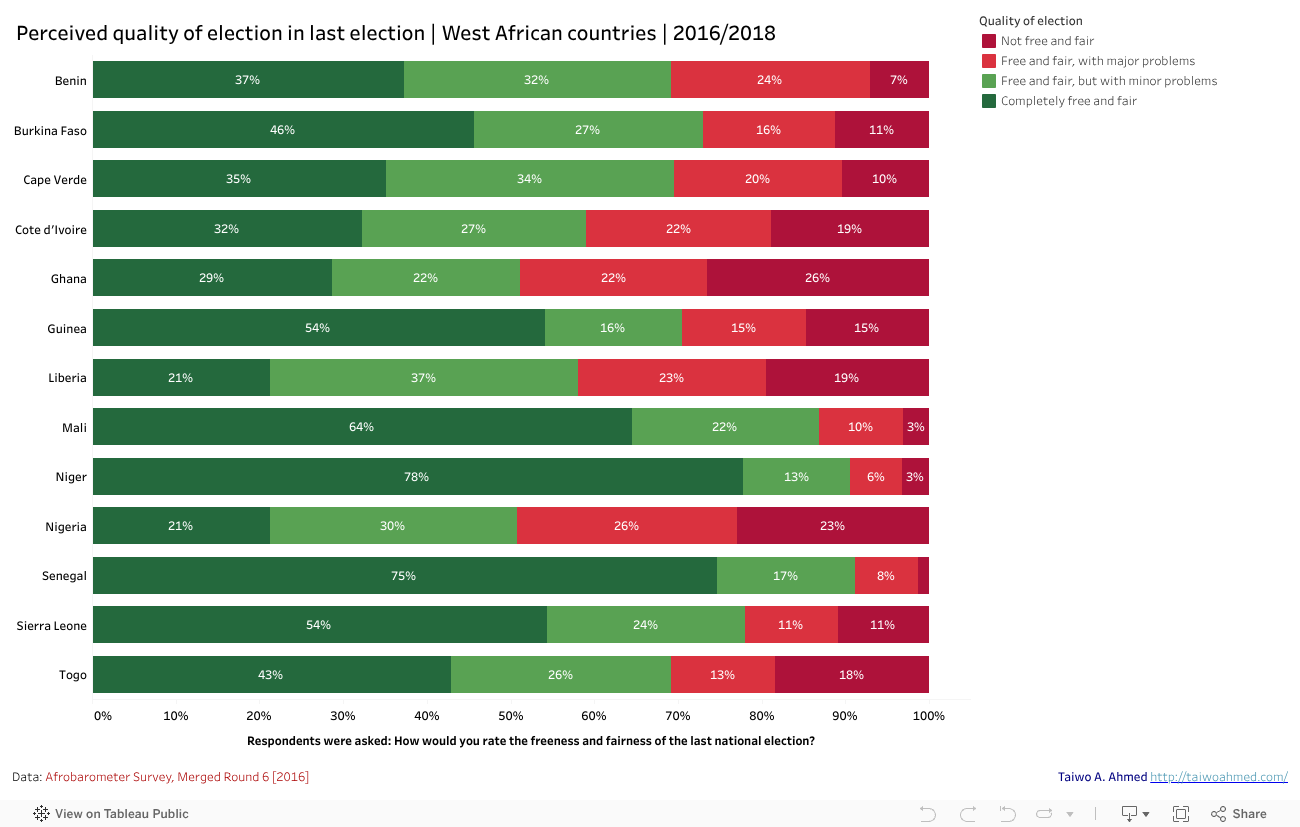Screen dimensions: 1300x827
Task: Select 'Completely free and fair' legend swatch
Action: (x=988, y=101)
